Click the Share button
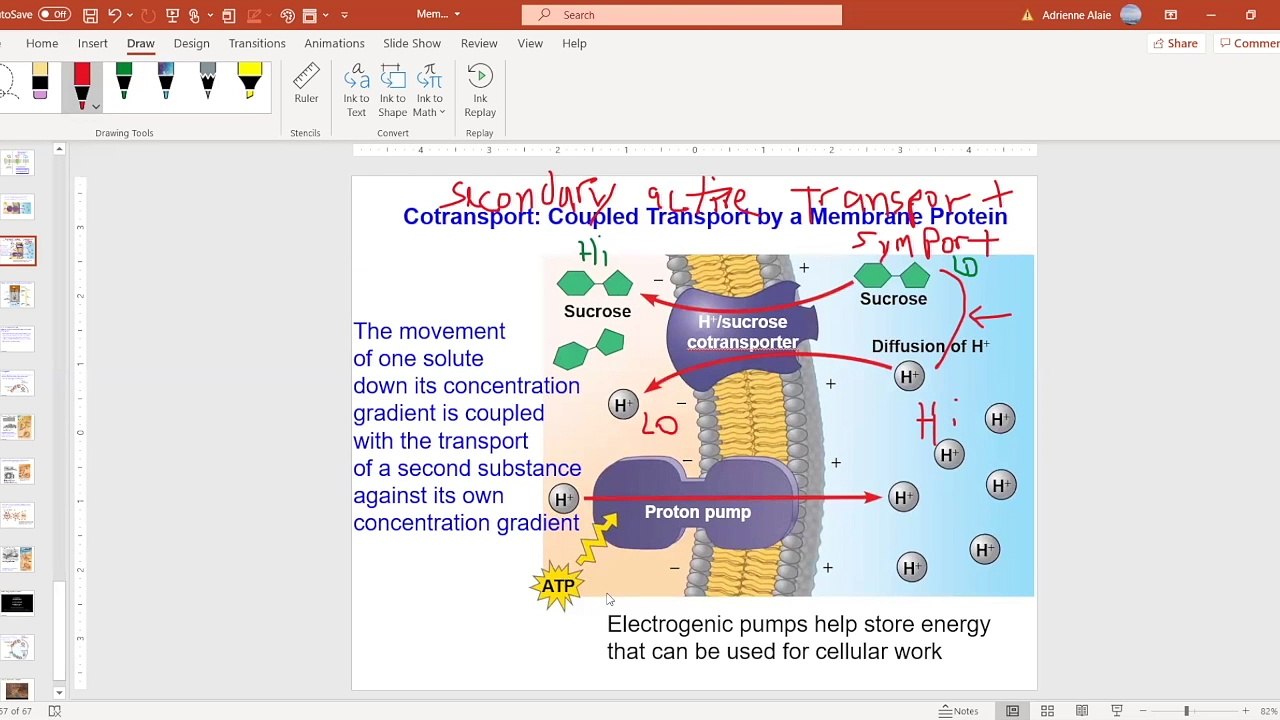 coord(1175,43)
